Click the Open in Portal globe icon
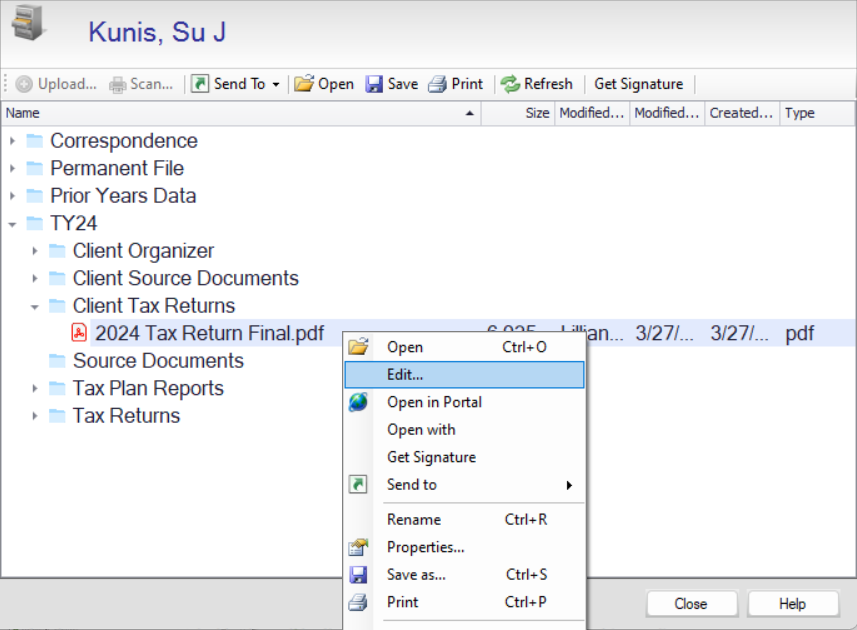This screenshot has height=630, width=857. 359,402
